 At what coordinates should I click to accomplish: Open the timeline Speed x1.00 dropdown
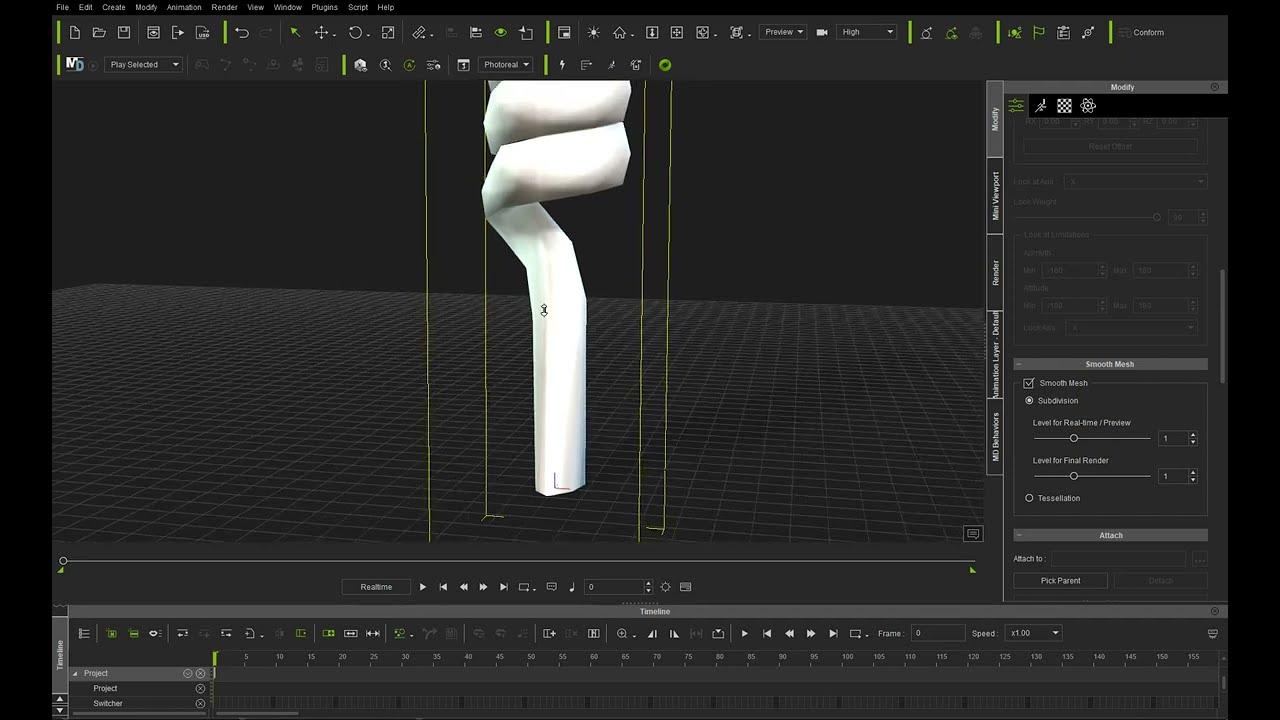coord(1034,633)
